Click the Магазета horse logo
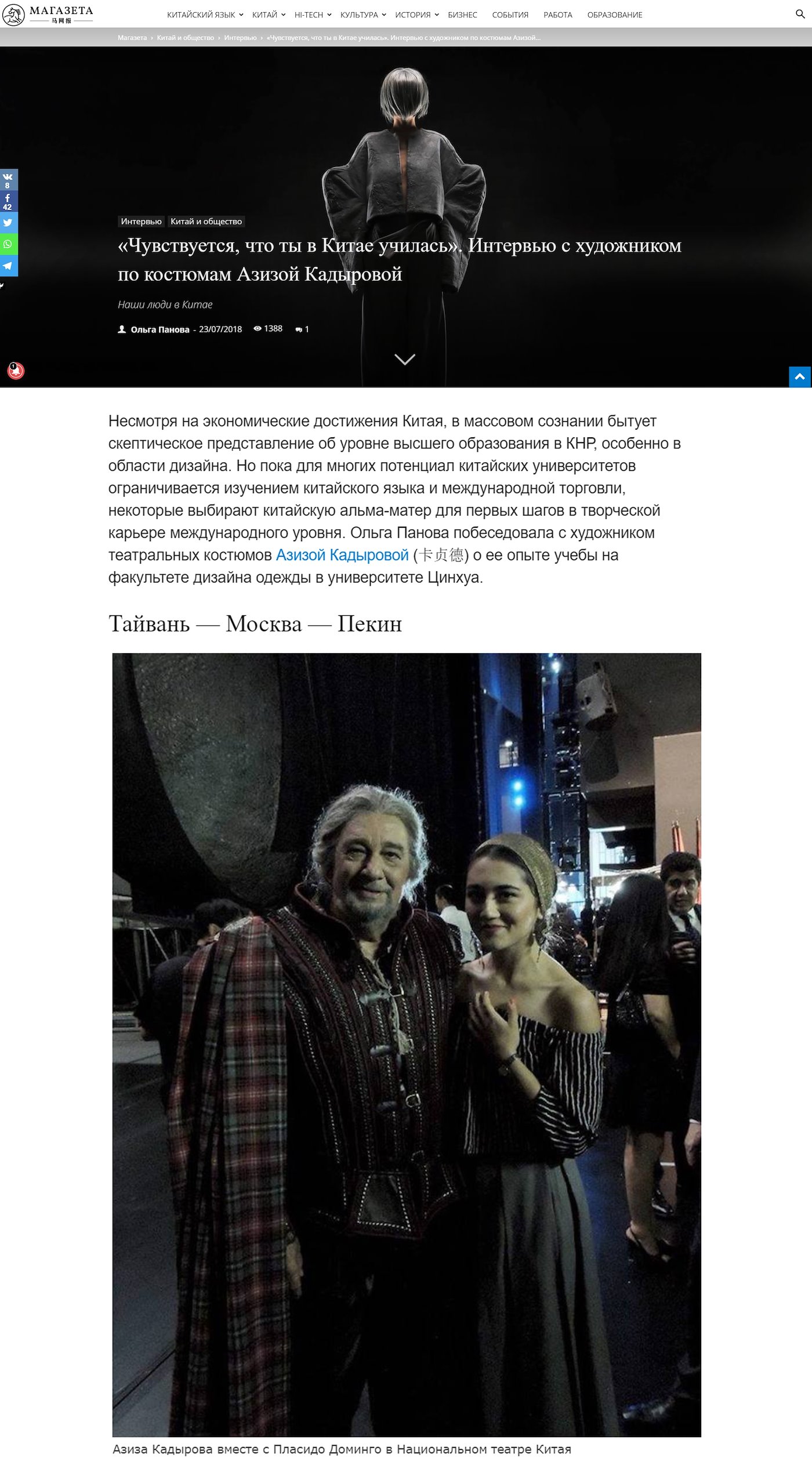The image size is (812, 1465). pos(13,14)
